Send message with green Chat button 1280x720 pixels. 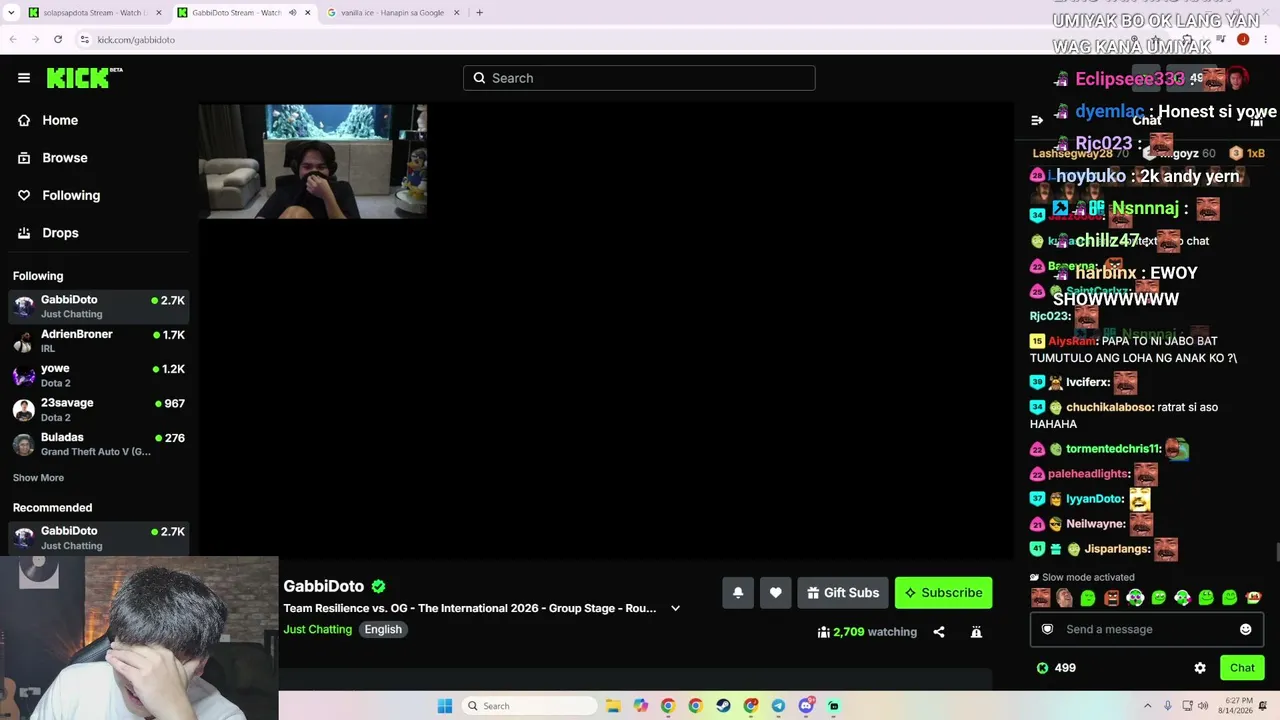pyautogui.click(x=1242, y=668)
